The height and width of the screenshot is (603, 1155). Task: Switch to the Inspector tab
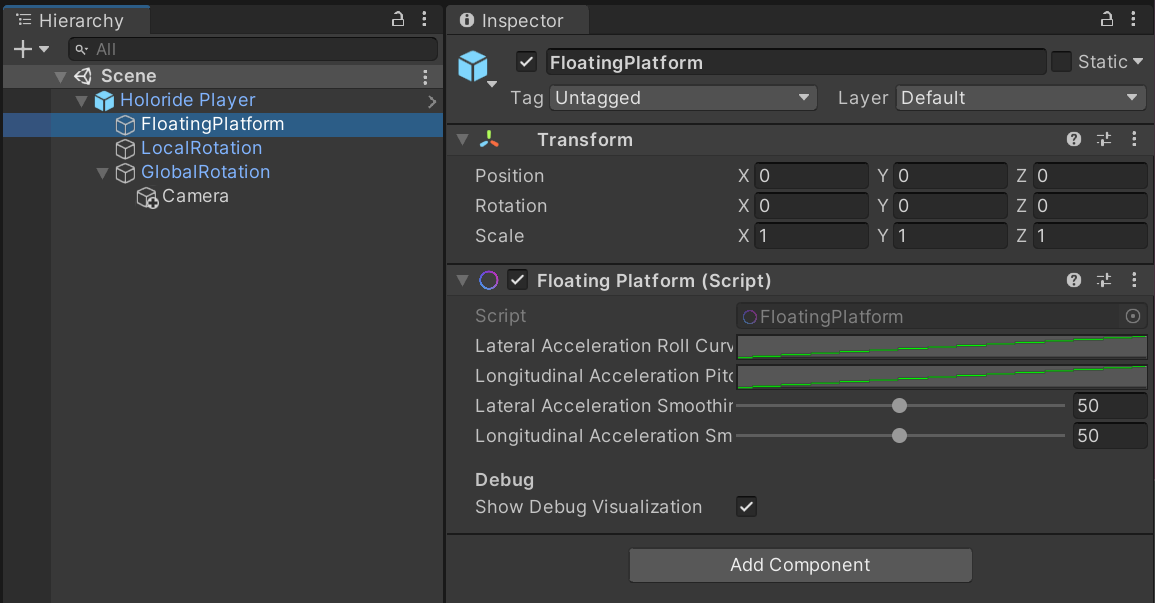pos(519,20)
